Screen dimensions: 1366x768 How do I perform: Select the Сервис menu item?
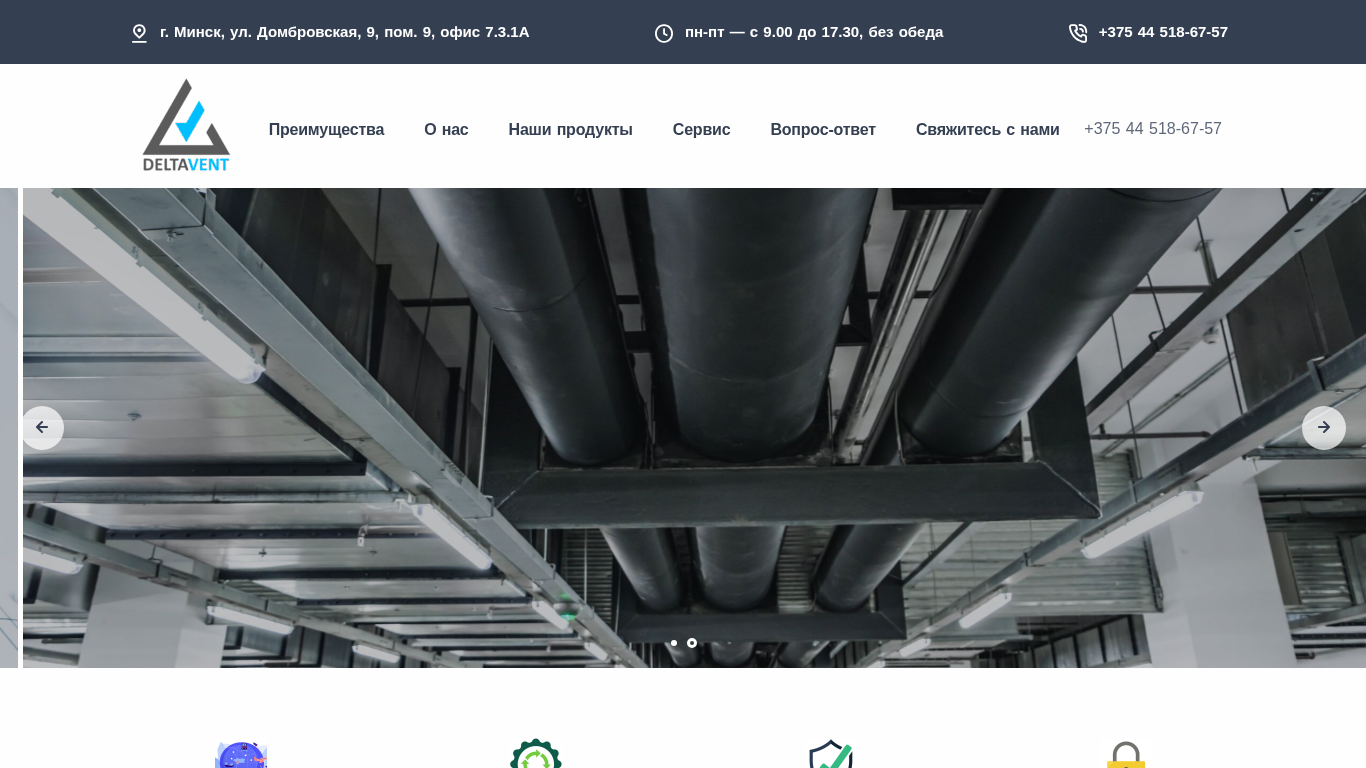click(701, 129)
